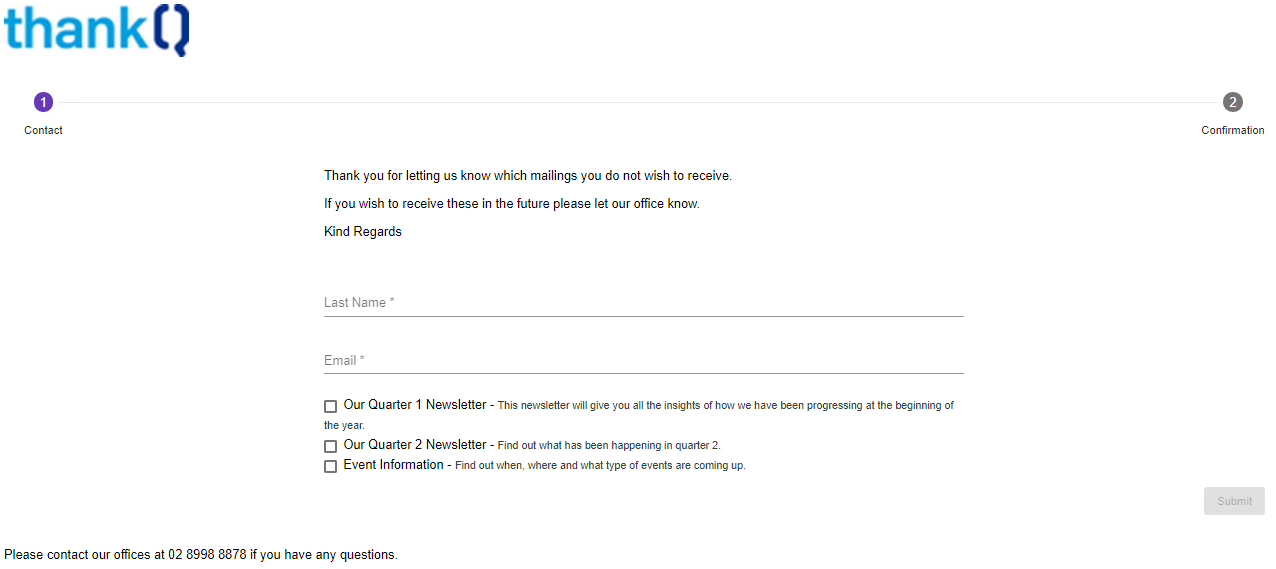
Task: Click the "Our Quarter 2 Newsletter" label text
Action: [x=414, y=445]
